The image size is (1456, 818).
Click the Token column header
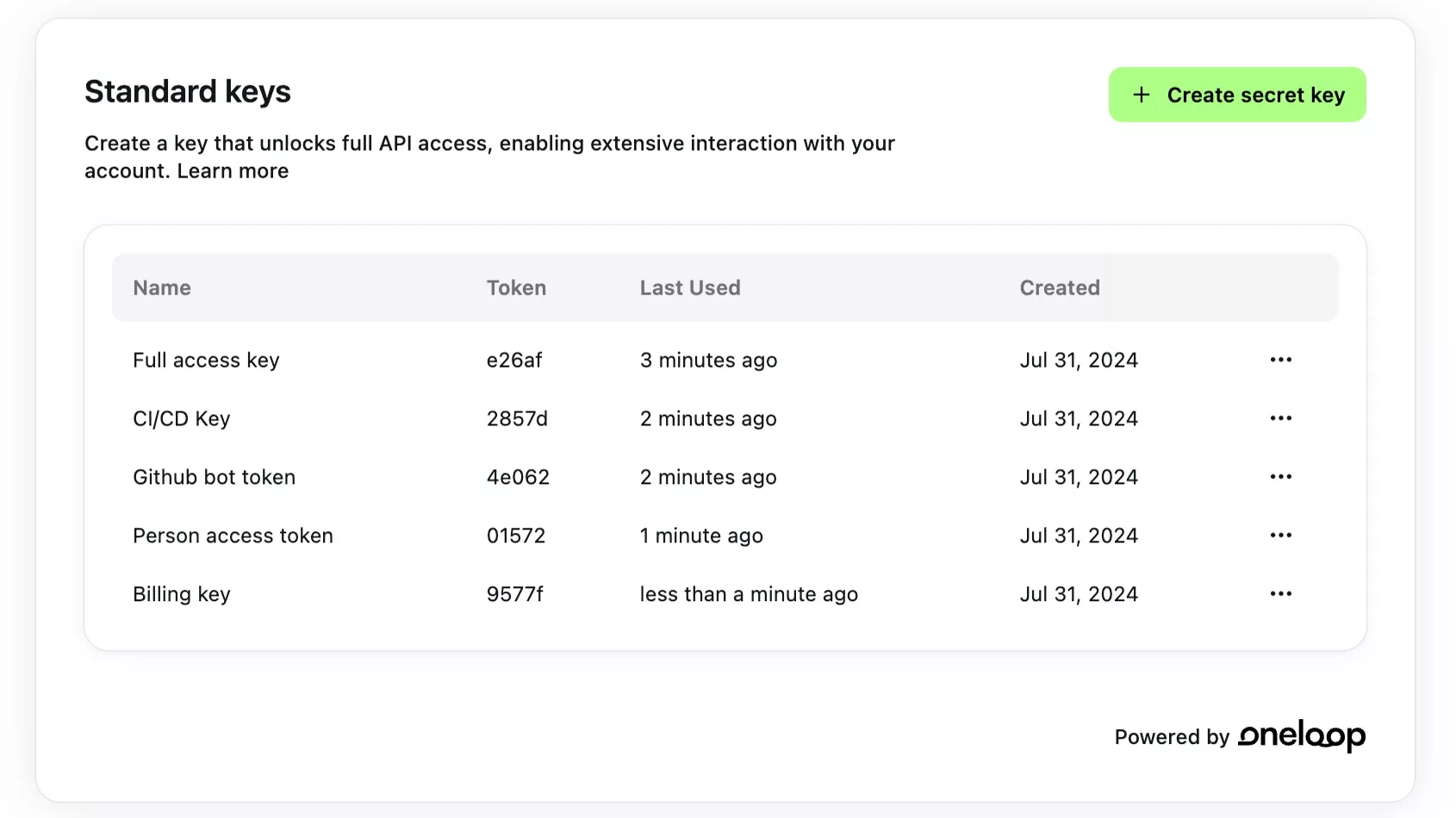516,288
